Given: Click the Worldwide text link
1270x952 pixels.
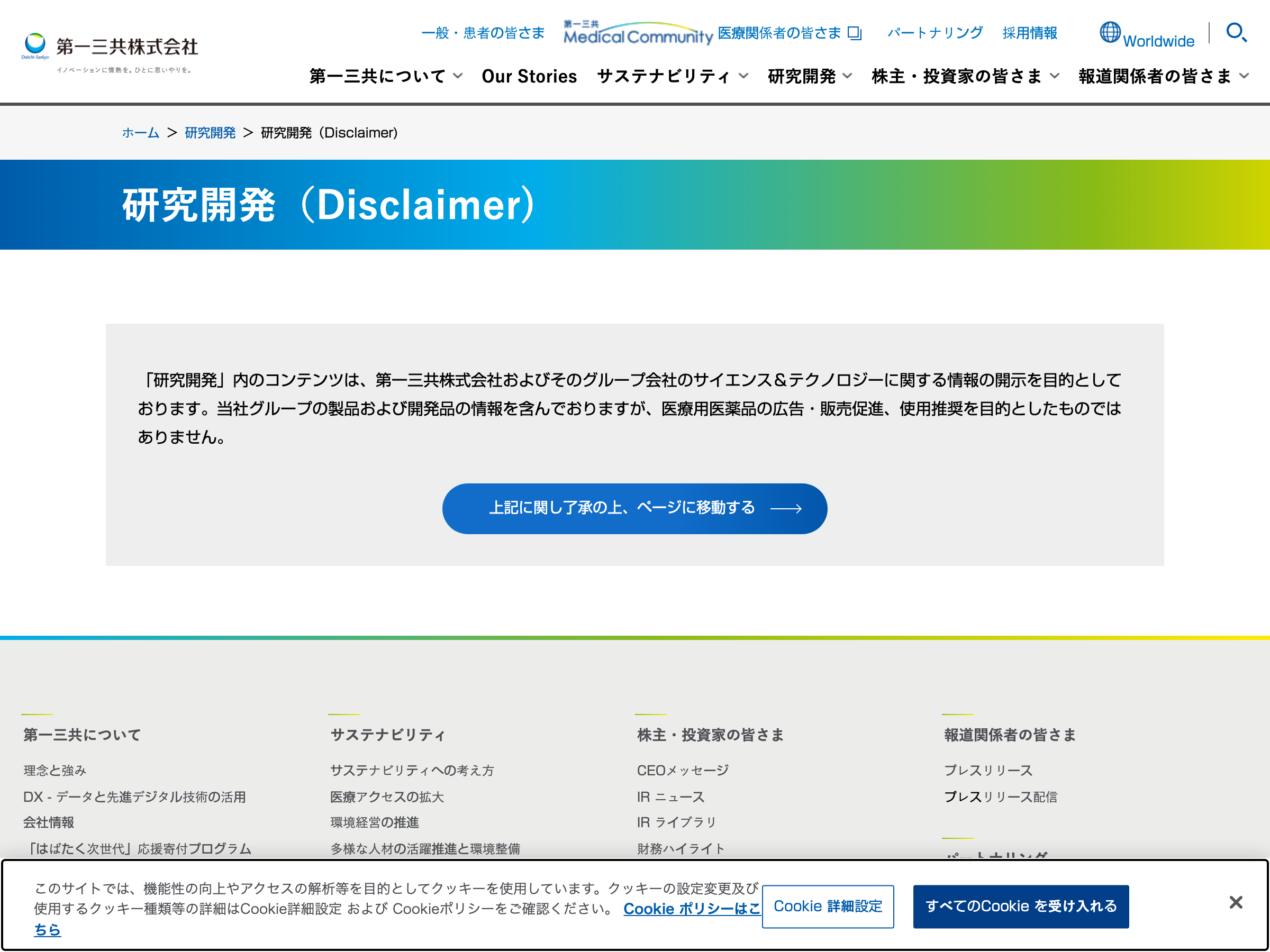Looking at the screenshot, I should tap(1158, 41).
